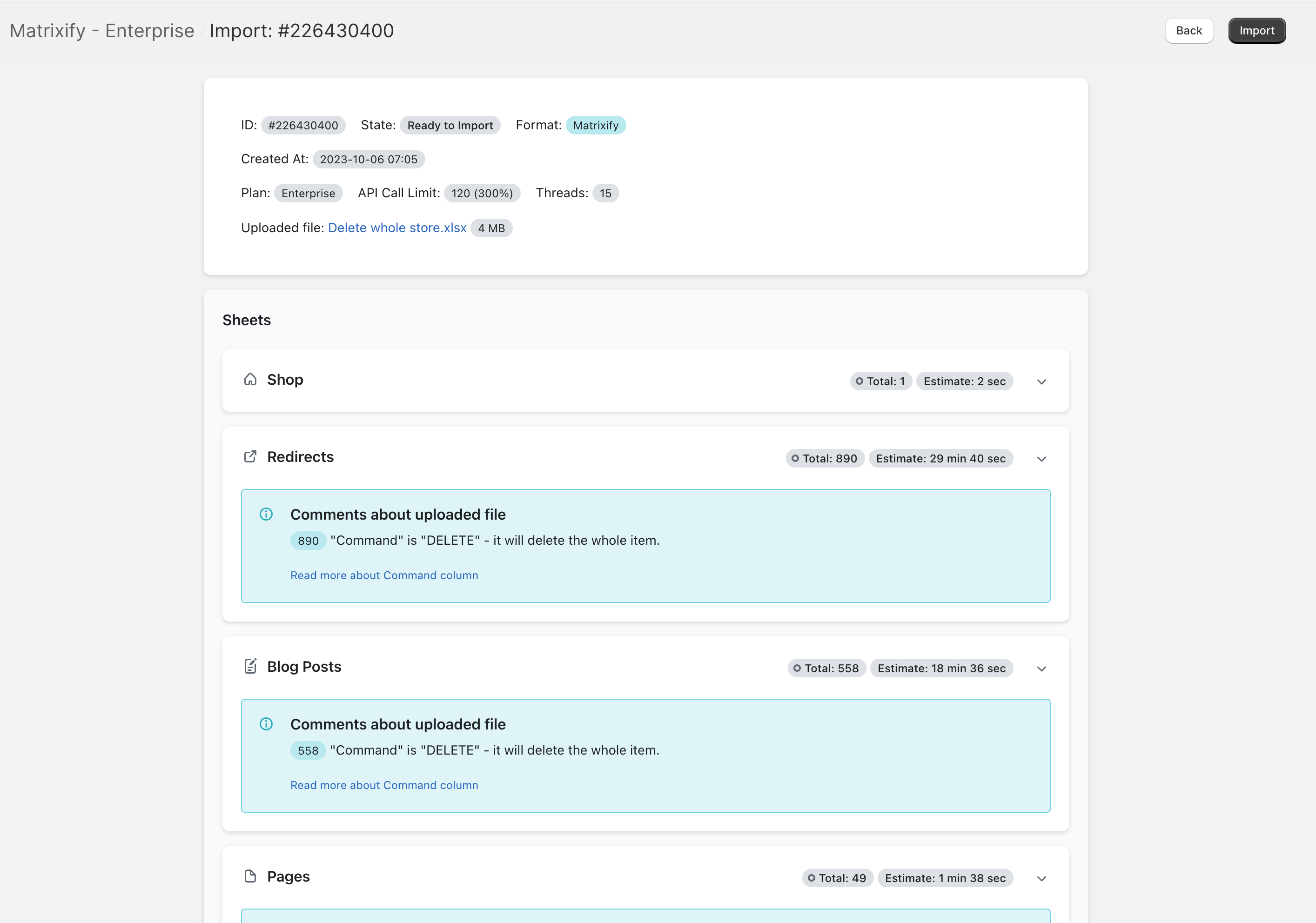
Task: Click the info icon in Redirects comments box
Action: [266, 514]
